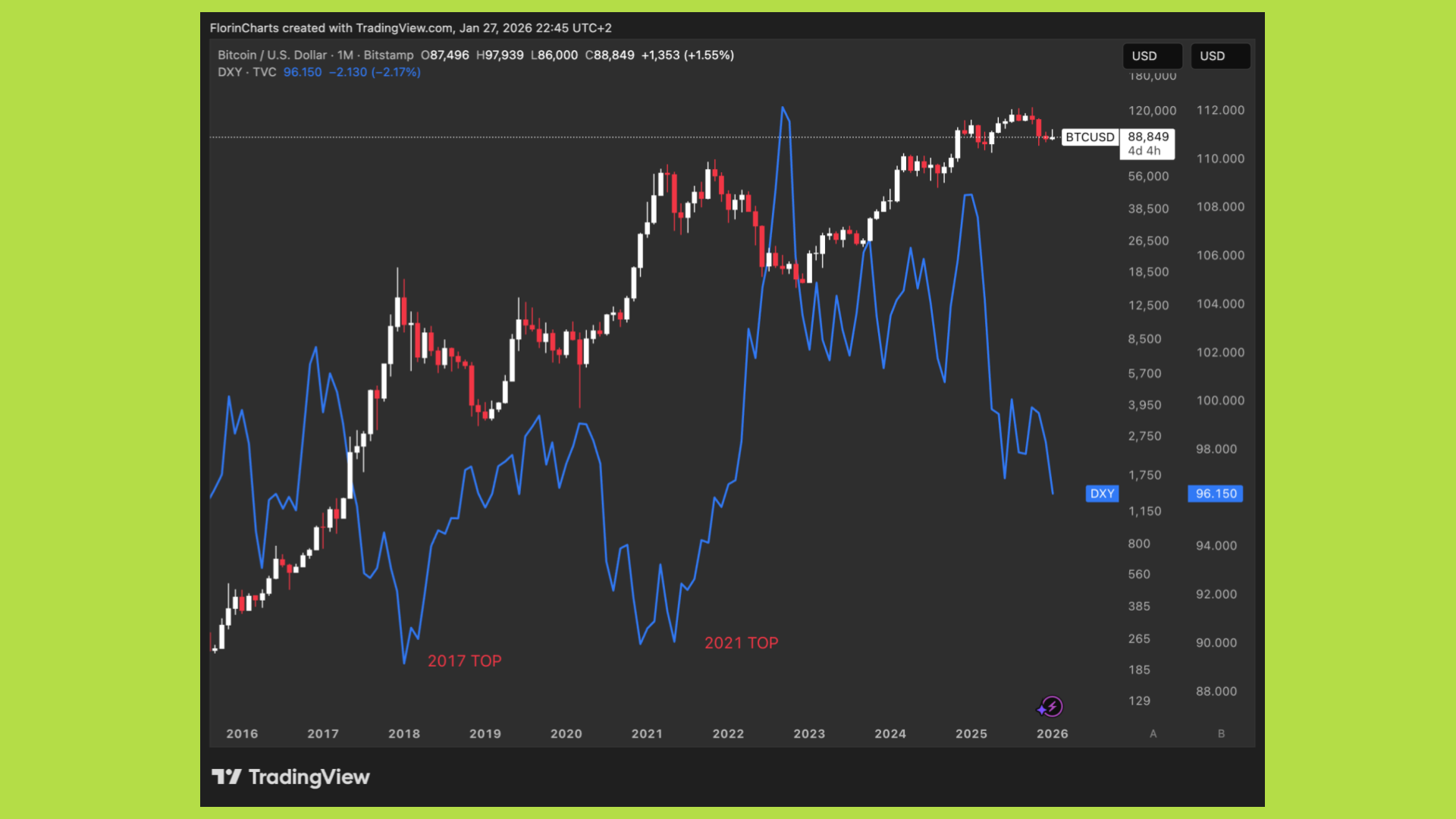
Task: Toggle the B price scale mode
Action: (x=1221, y=733)
